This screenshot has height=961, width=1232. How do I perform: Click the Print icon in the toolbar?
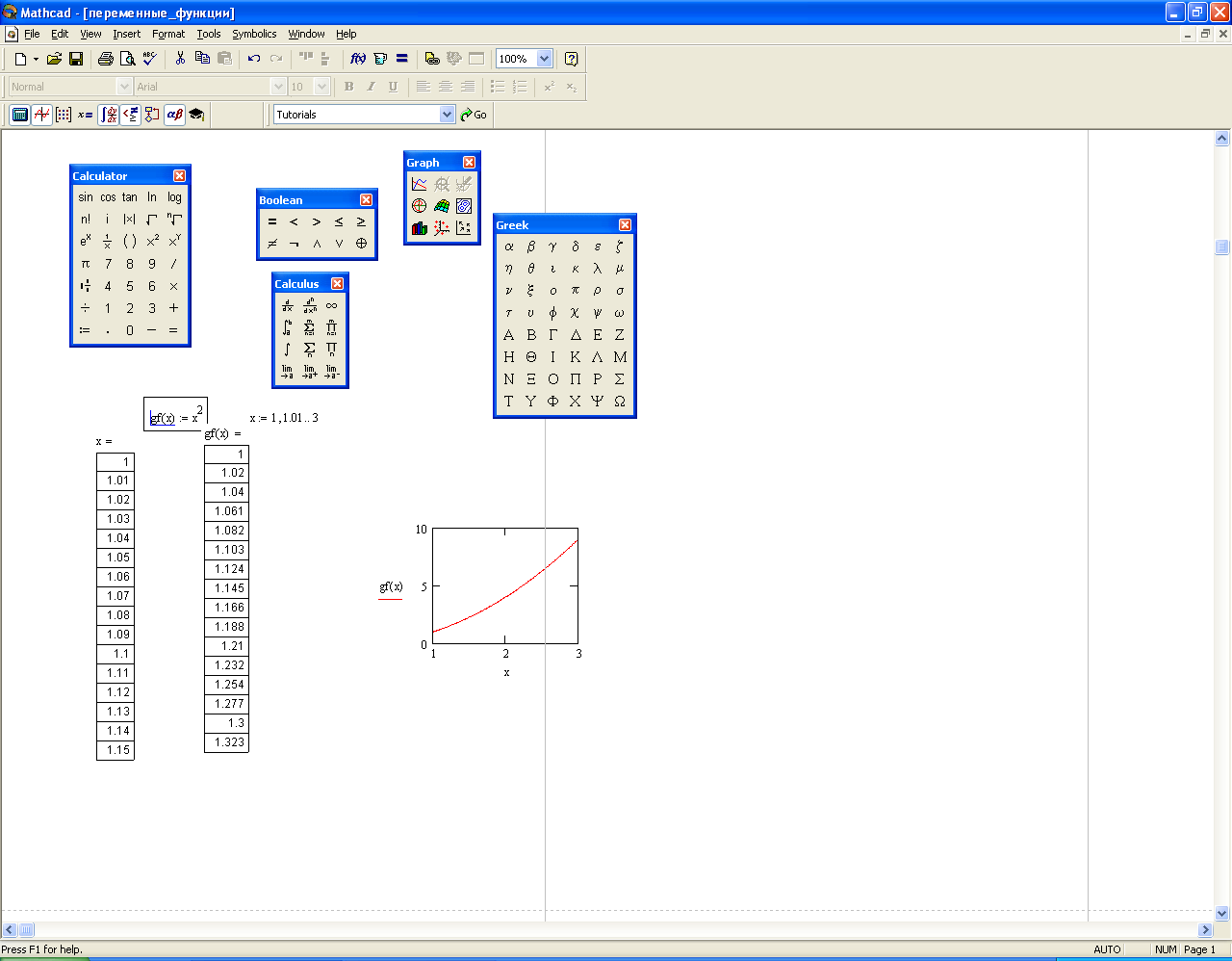tap(106, 59)
